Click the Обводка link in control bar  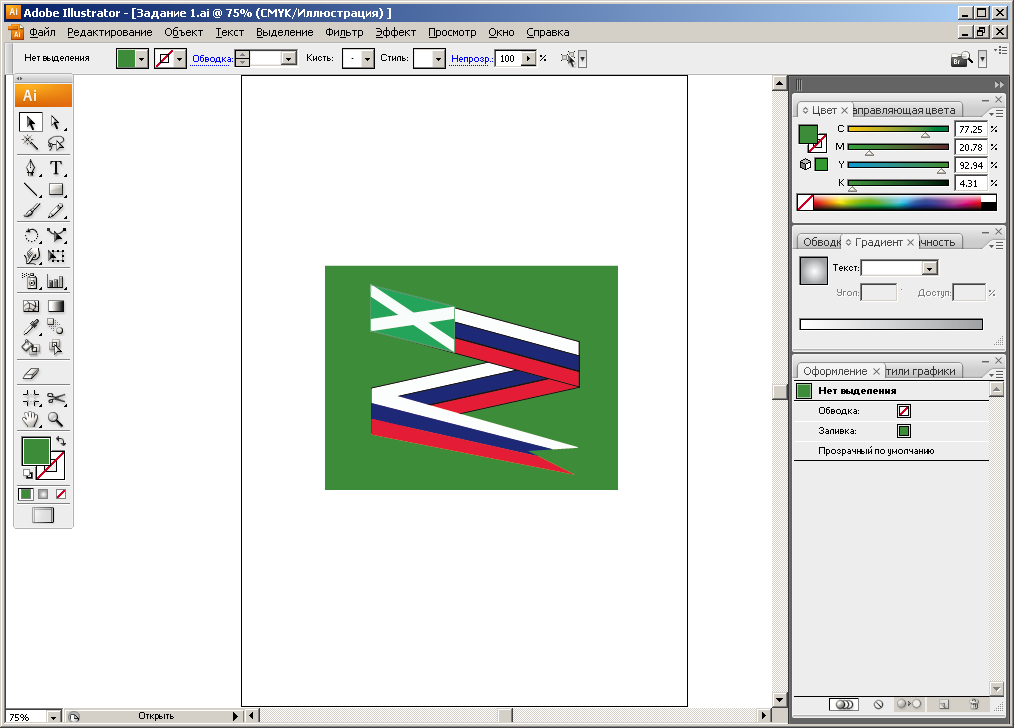click(x=212, y=59)
